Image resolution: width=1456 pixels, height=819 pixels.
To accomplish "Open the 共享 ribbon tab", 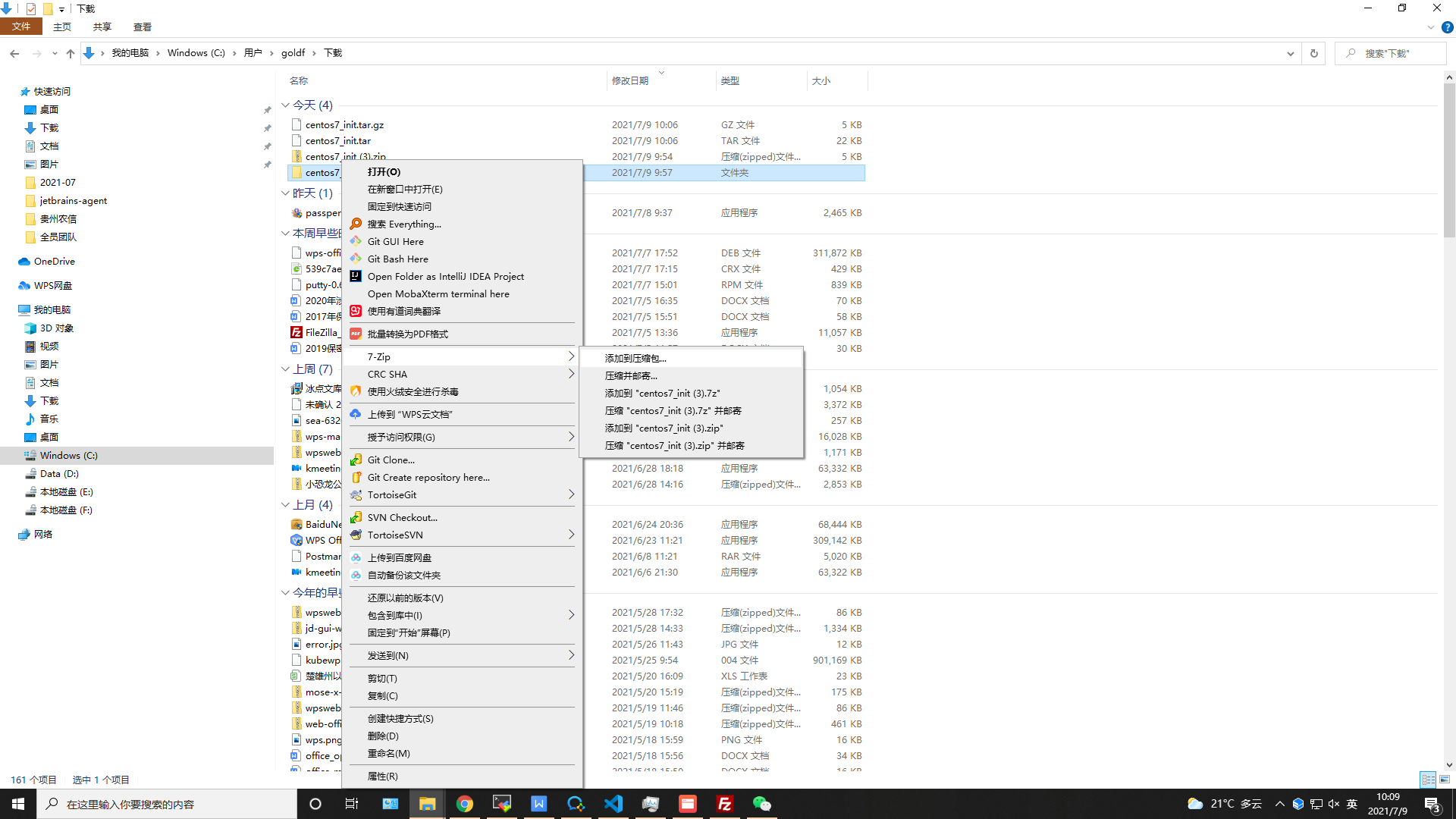I will point(102,27).
